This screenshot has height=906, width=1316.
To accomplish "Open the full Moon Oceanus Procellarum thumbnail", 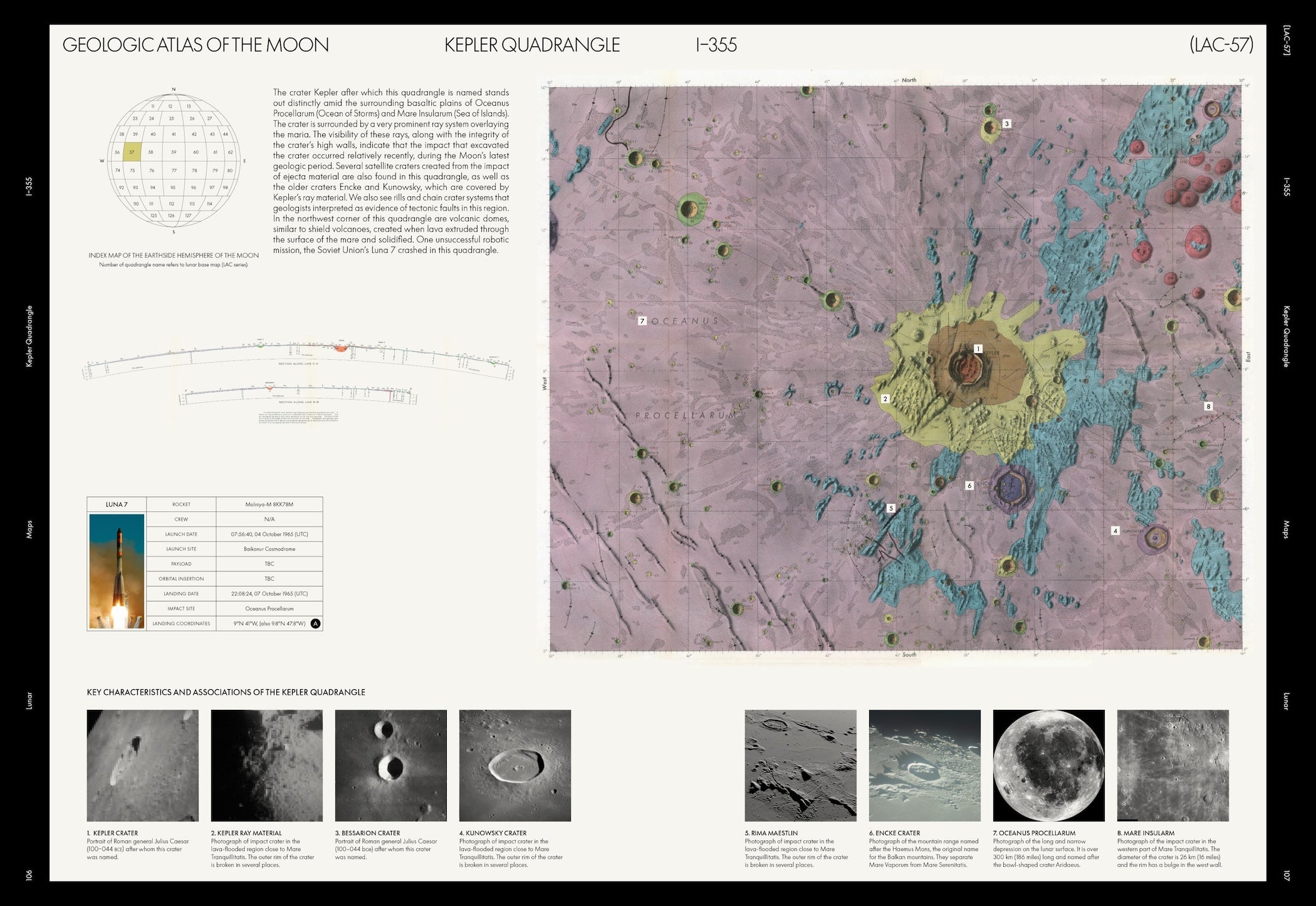I will 1049,766.
